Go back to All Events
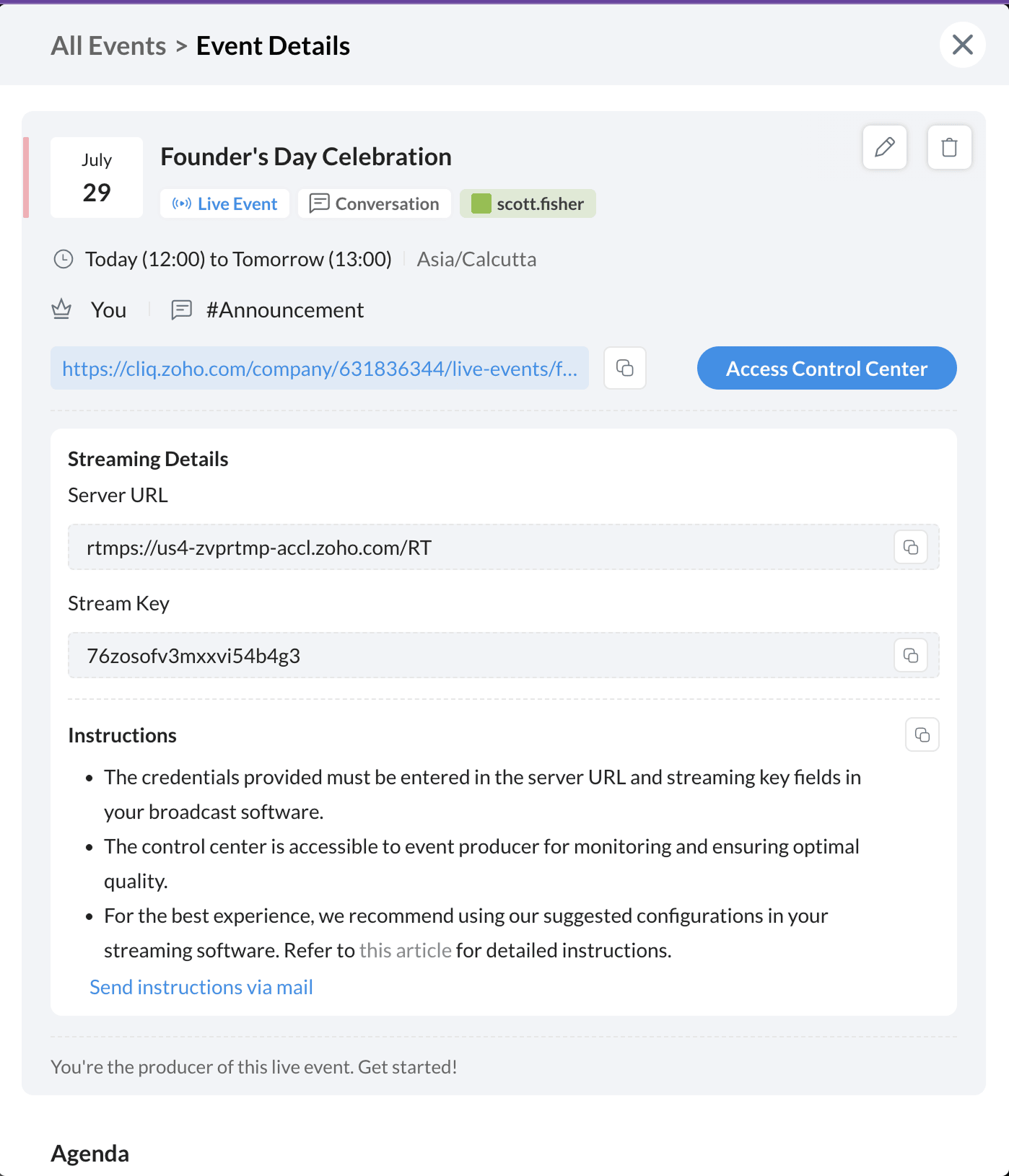 click(x=108, y=46)
